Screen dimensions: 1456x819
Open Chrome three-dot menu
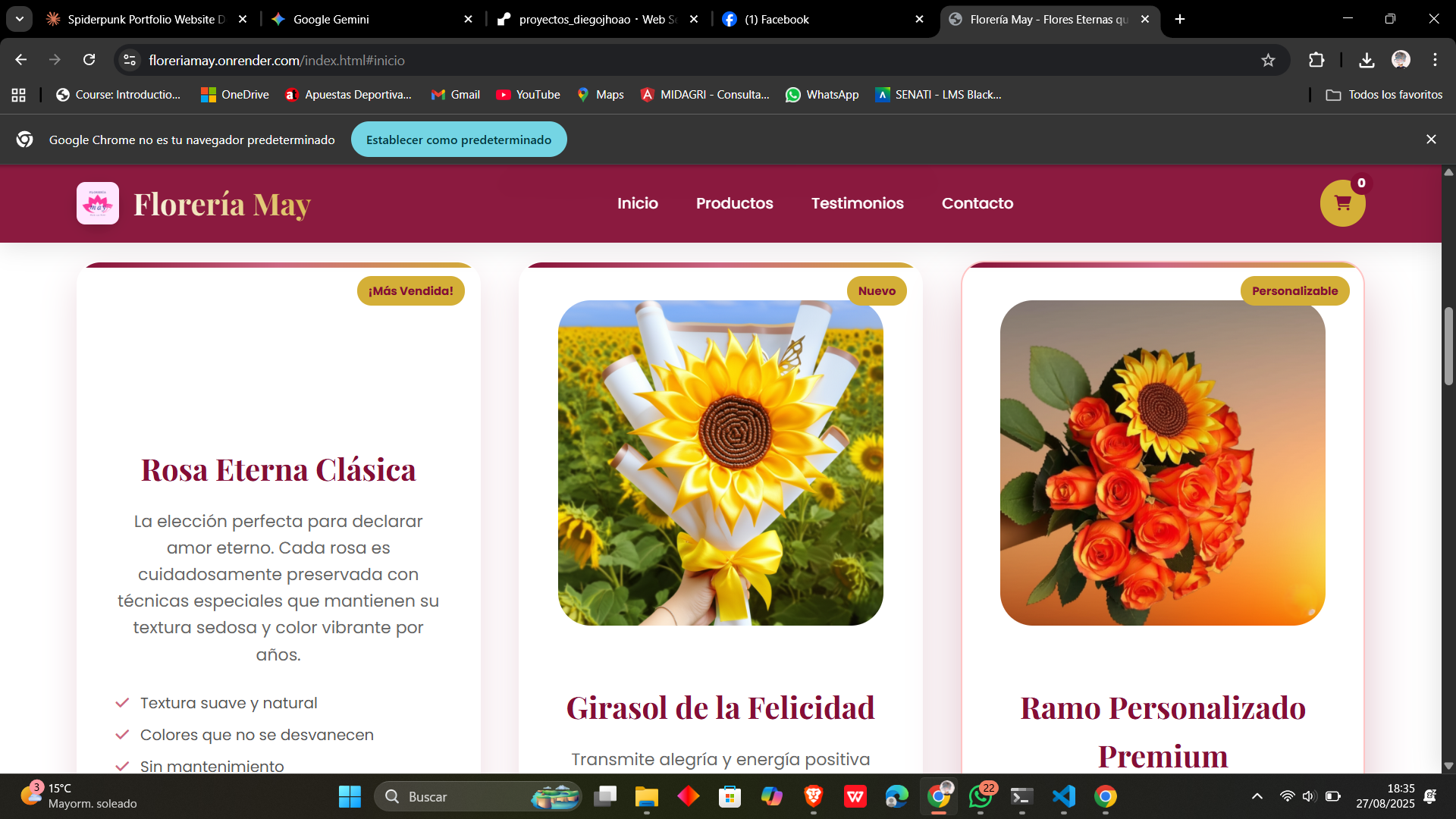(x=1435, y=60)
